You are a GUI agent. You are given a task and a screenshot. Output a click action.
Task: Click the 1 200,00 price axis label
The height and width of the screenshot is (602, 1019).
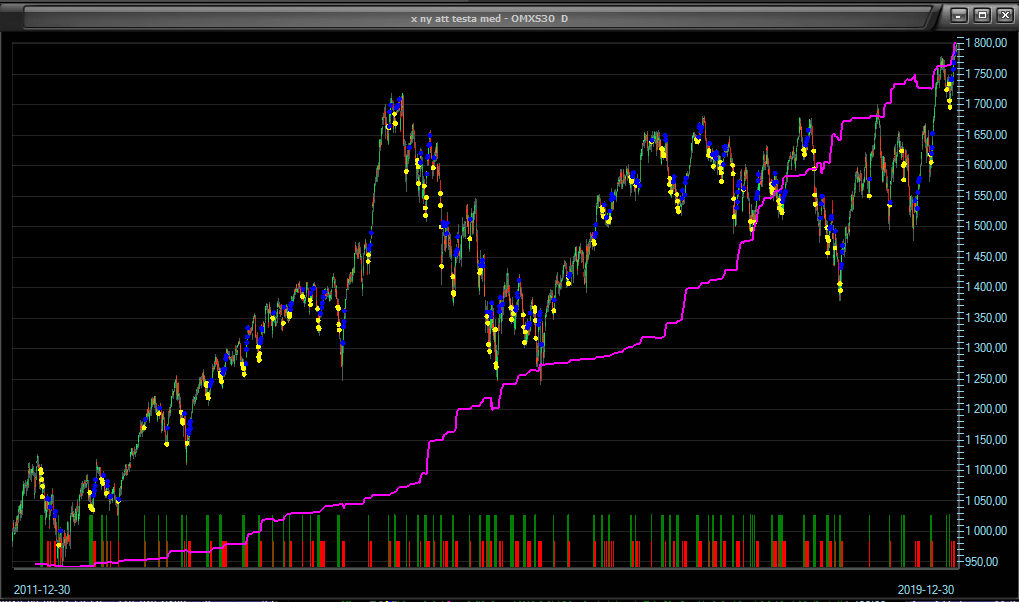(x=985, y=409)
